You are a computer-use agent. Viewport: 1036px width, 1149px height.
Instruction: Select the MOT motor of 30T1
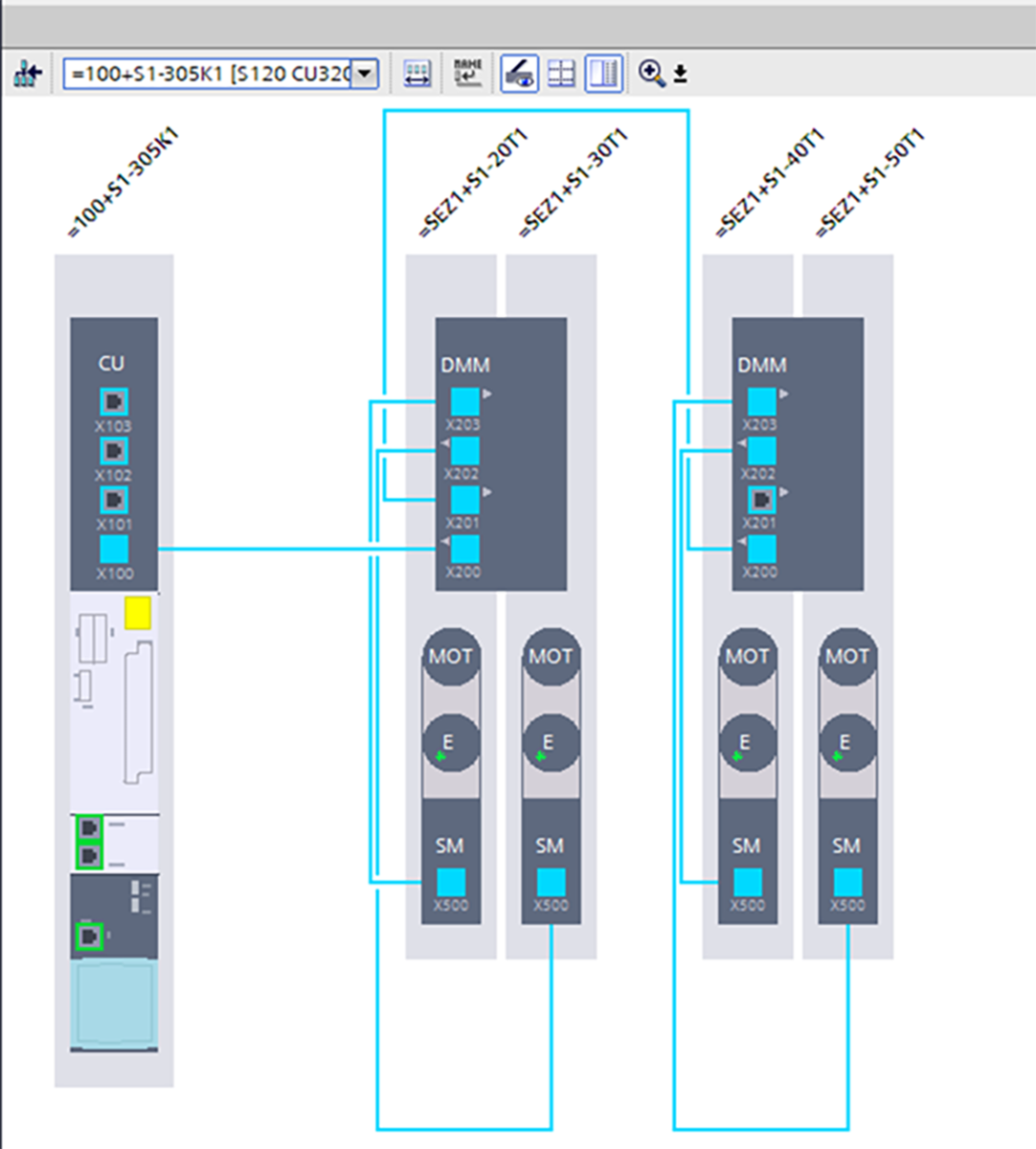pos(551,657)
